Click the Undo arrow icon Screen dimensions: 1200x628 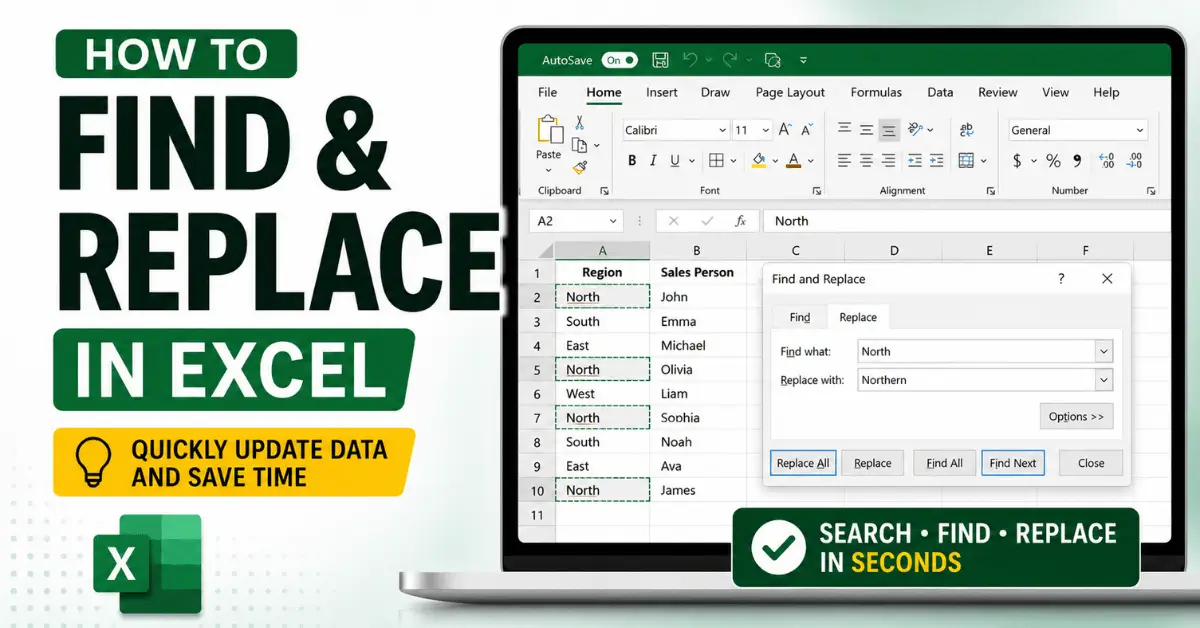tap(690, 60)
